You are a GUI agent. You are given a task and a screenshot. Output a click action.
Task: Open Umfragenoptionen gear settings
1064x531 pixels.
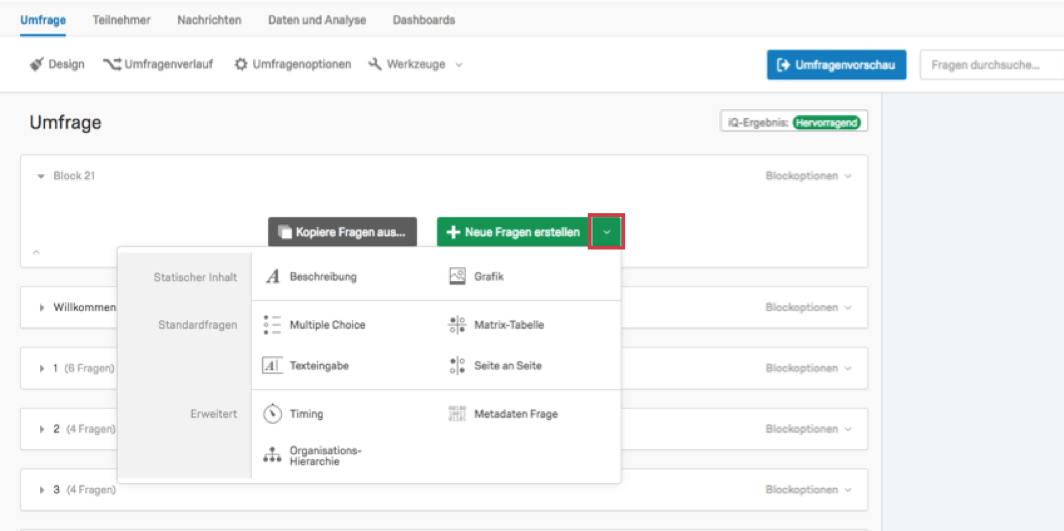[292, 64]
